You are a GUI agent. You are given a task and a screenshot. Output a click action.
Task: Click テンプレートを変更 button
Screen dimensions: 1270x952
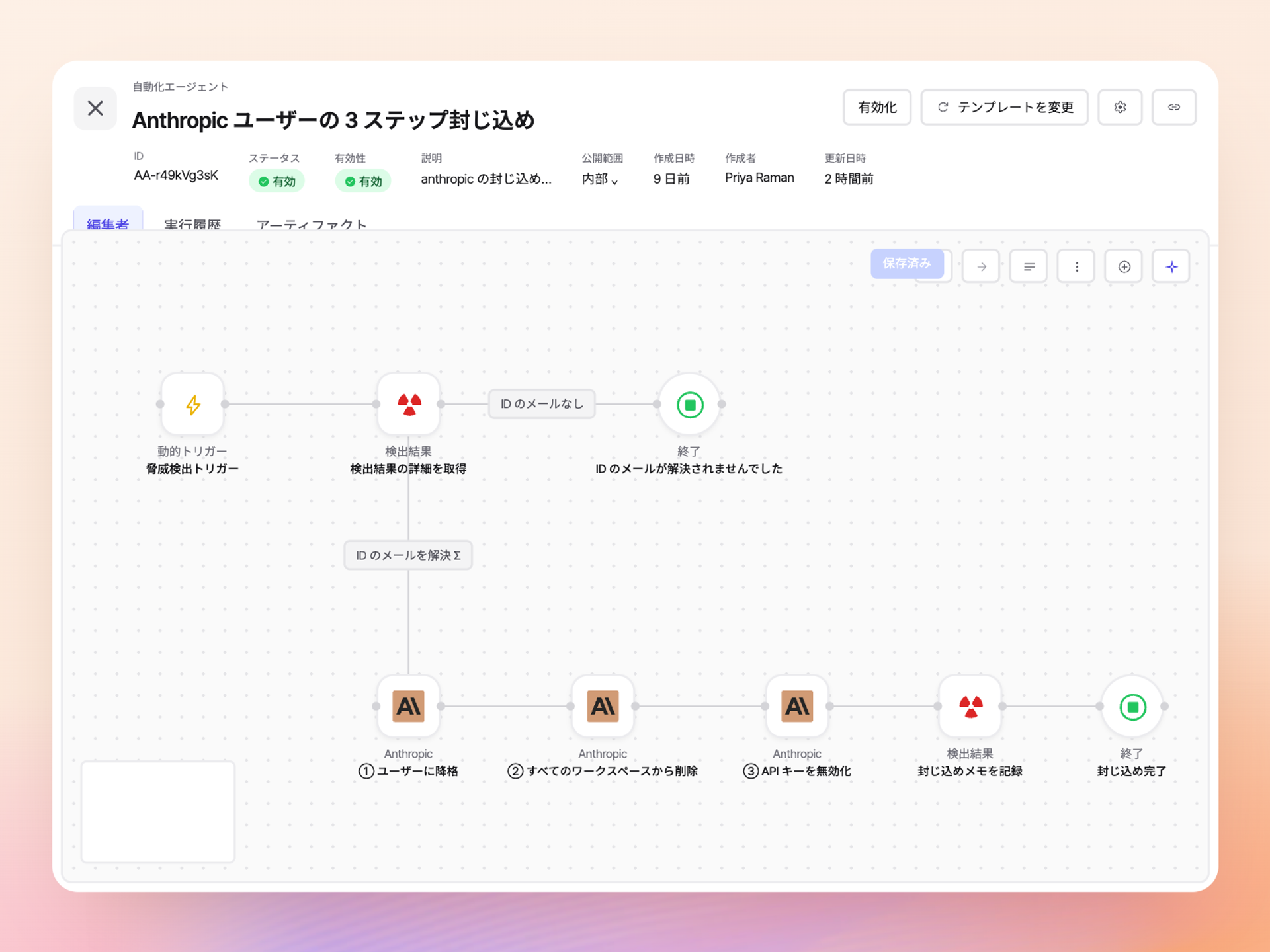(x=1004, y=107)
